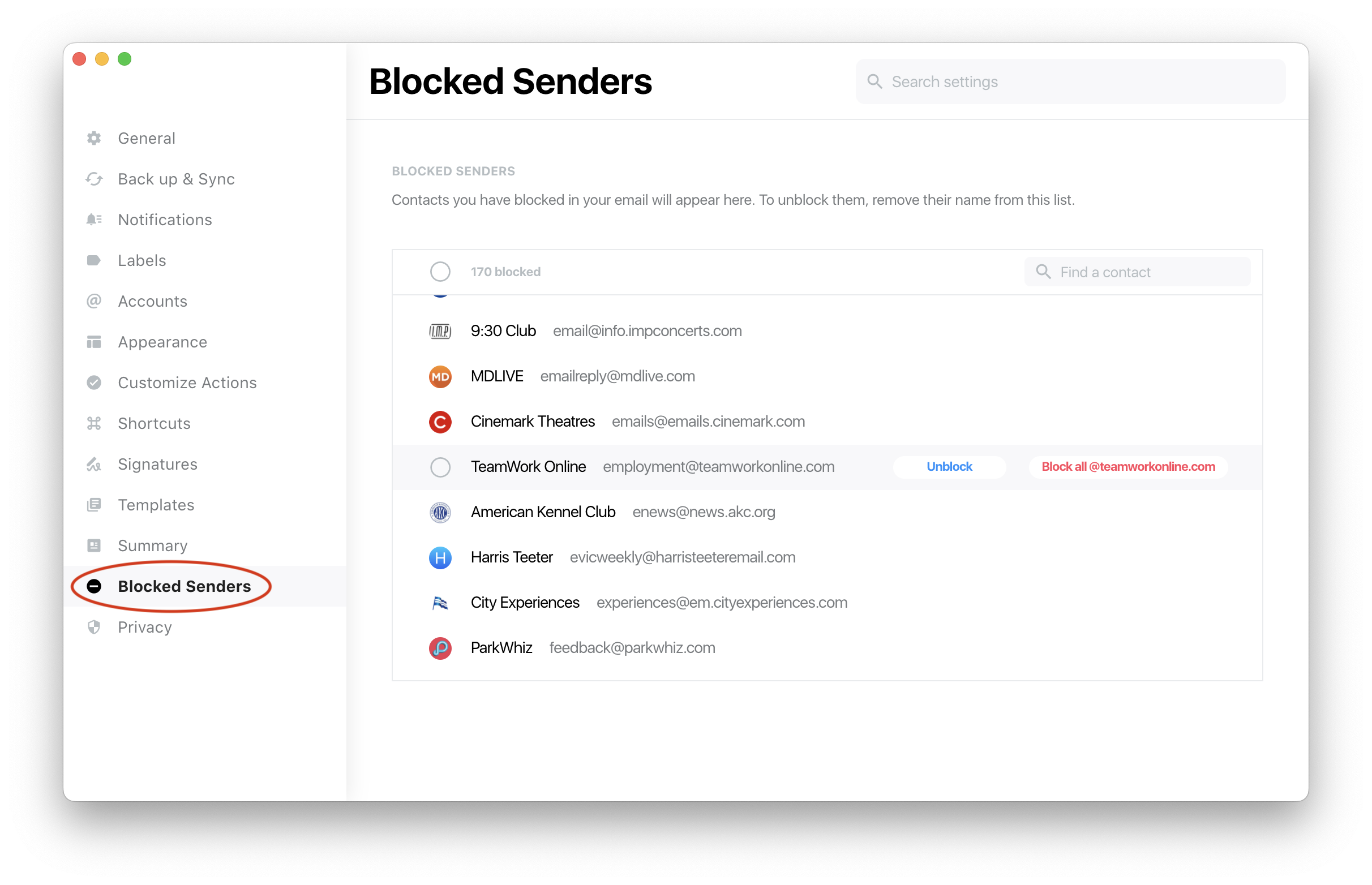Select the Privacy shield icon
Image resolution: width=1372 pixels, height=885 pixels.
[x=95, y=627]
